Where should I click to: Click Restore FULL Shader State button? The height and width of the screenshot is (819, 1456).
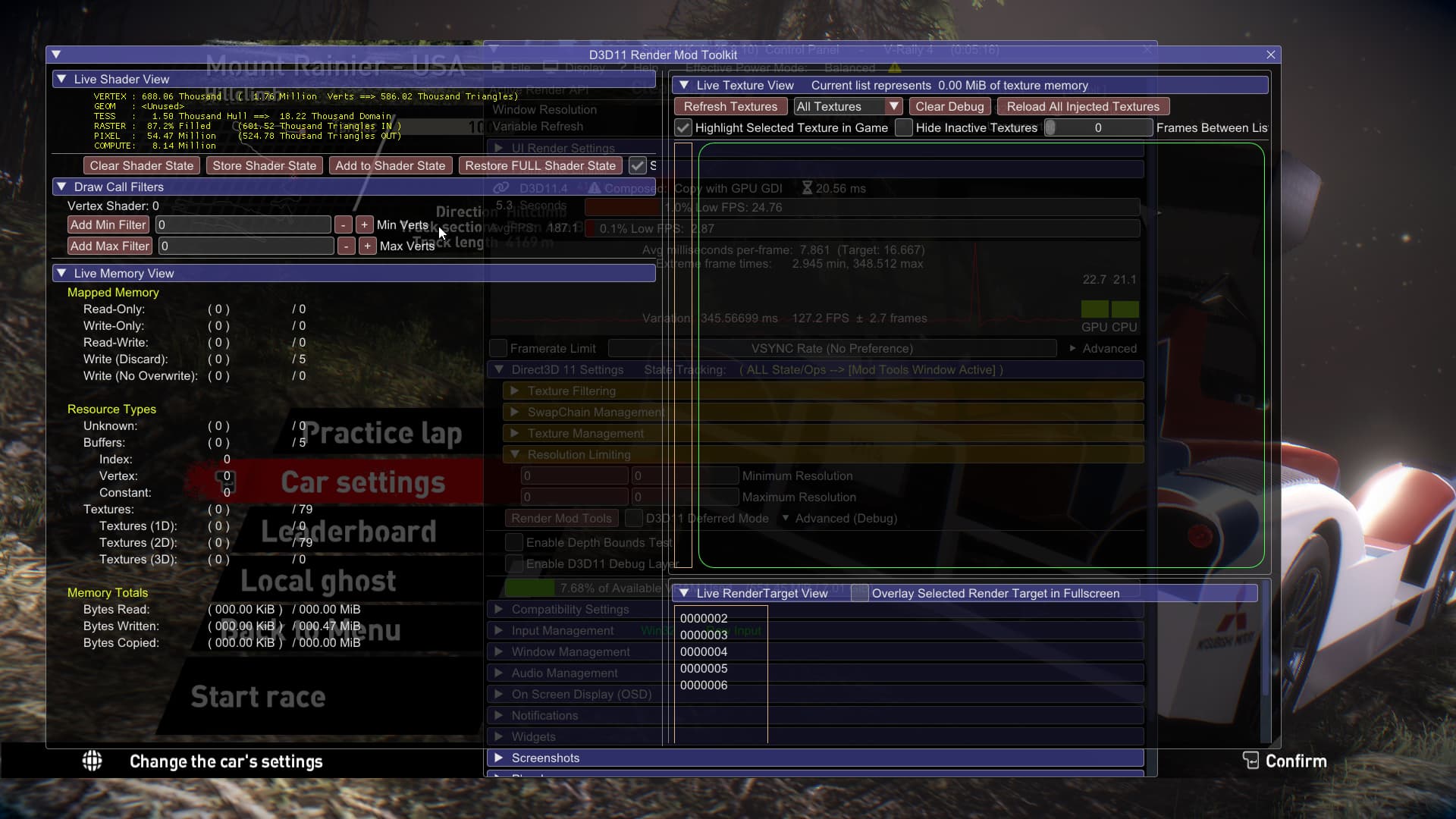click(540, 166)
